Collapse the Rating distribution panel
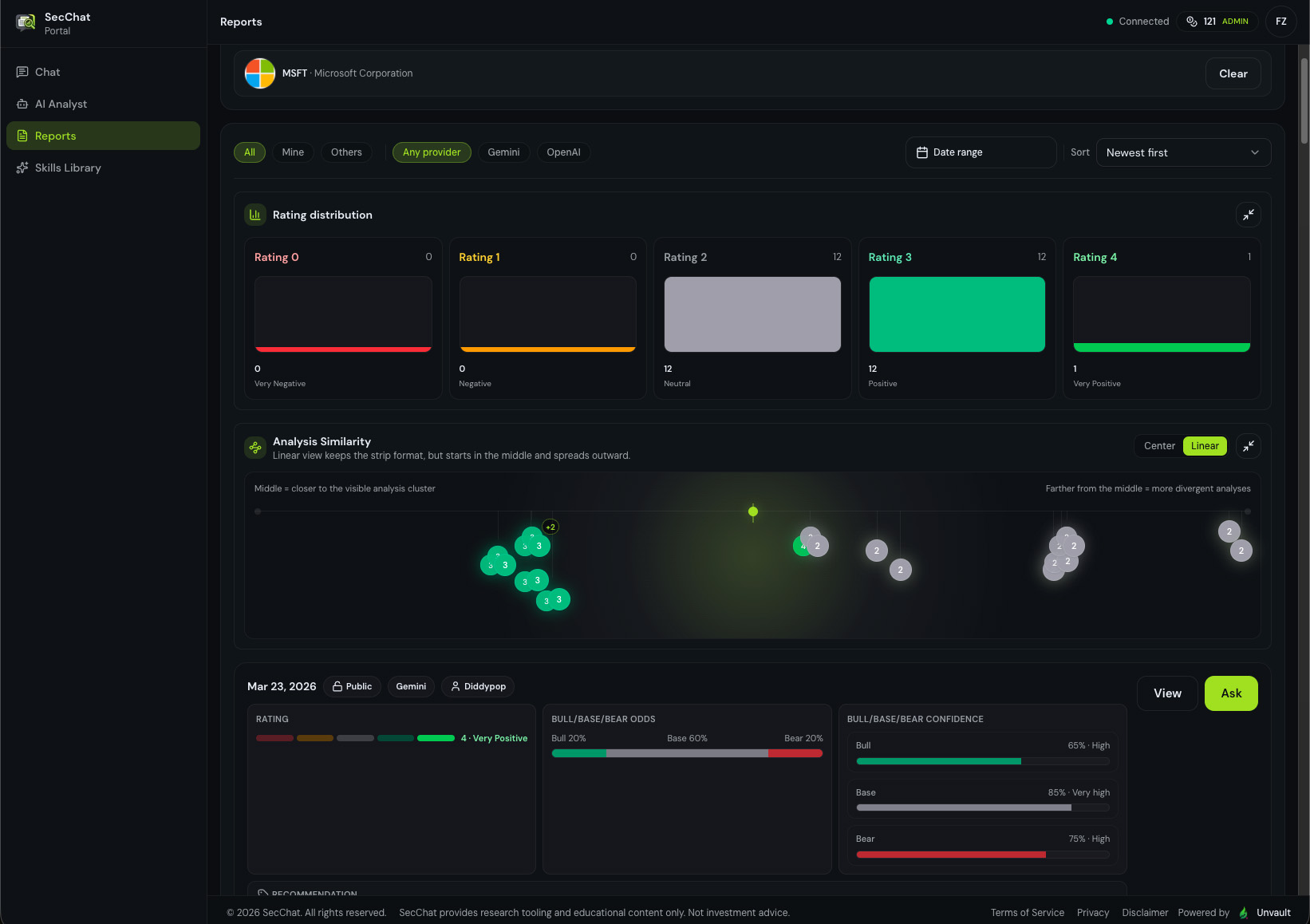 pos(1249,215)
